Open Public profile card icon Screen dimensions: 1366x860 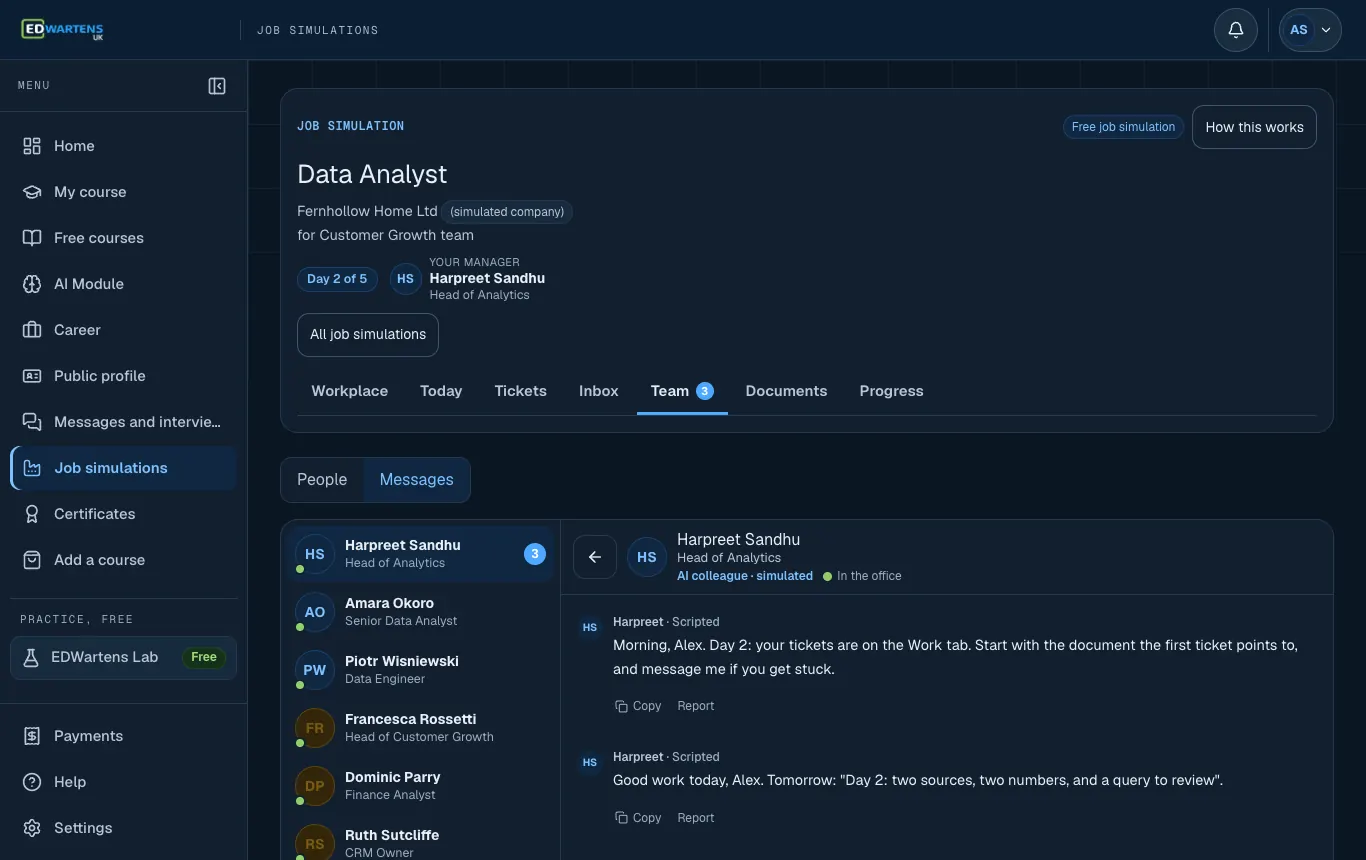pos(32,376)
